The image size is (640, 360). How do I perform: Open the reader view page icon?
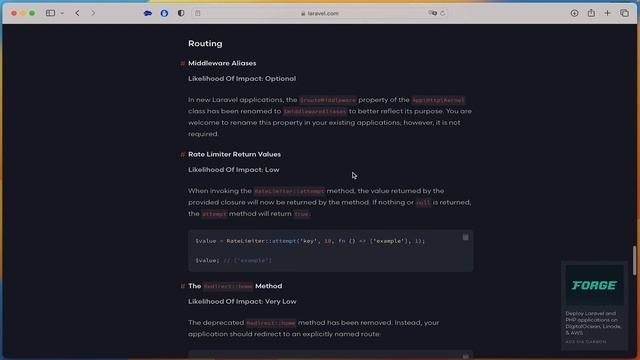tap(198, 13)
